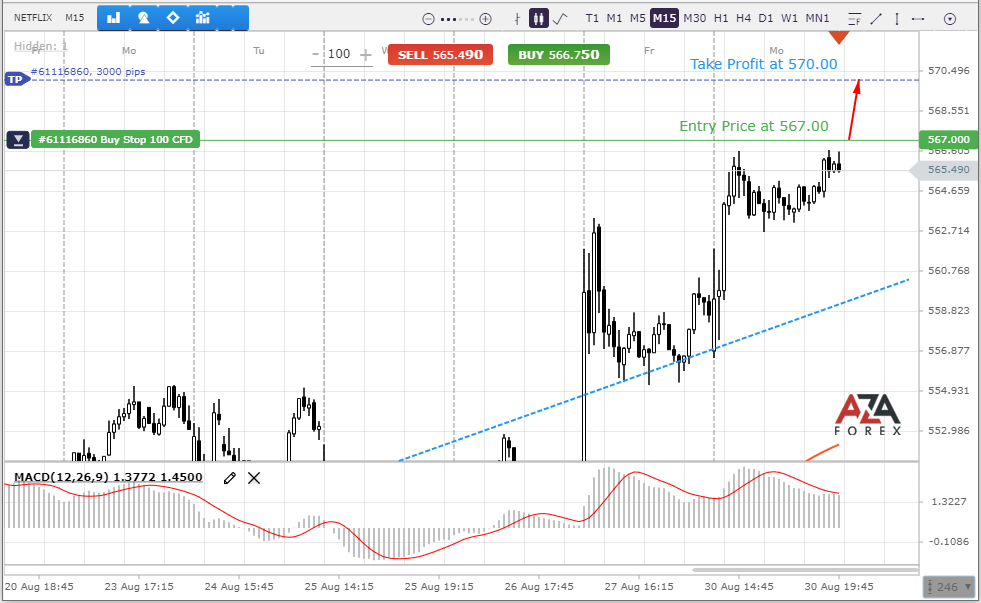The image size is (981, 603).
Task: Select the MN1 monthly timeframe
Action: [x=817, y=18]
